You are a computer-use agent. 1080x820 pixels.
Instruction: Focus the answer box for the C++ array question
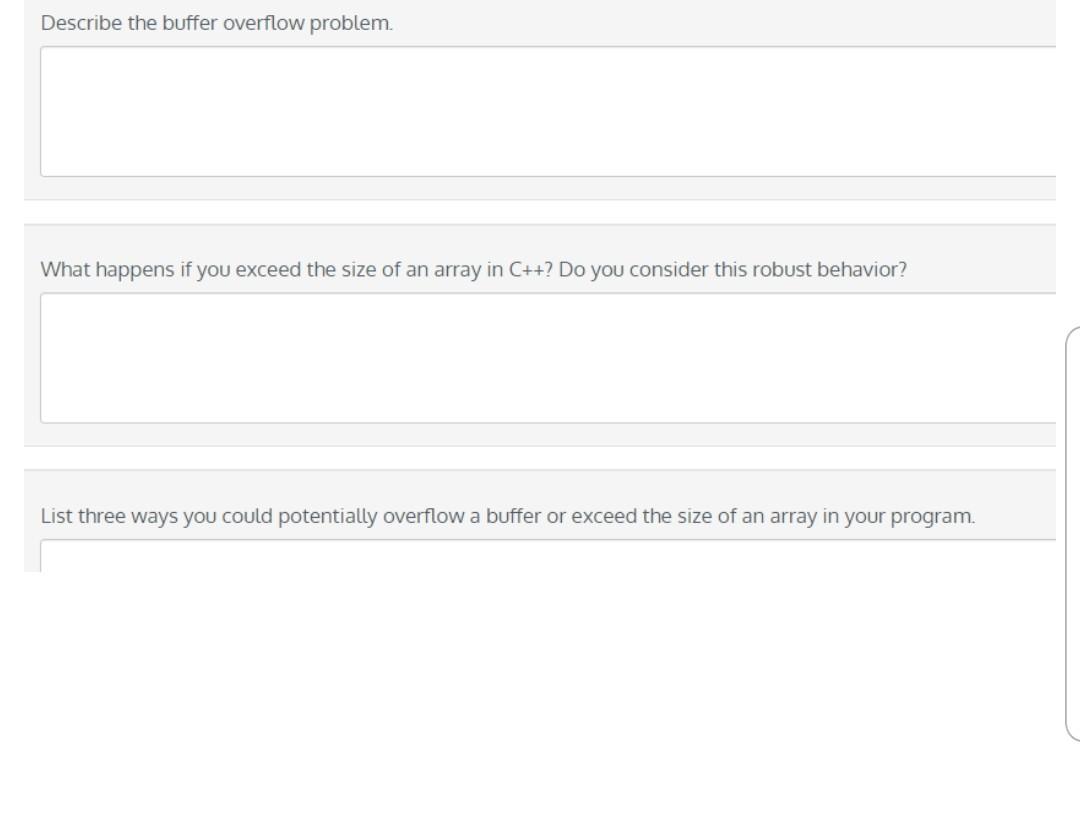point(548,358)
